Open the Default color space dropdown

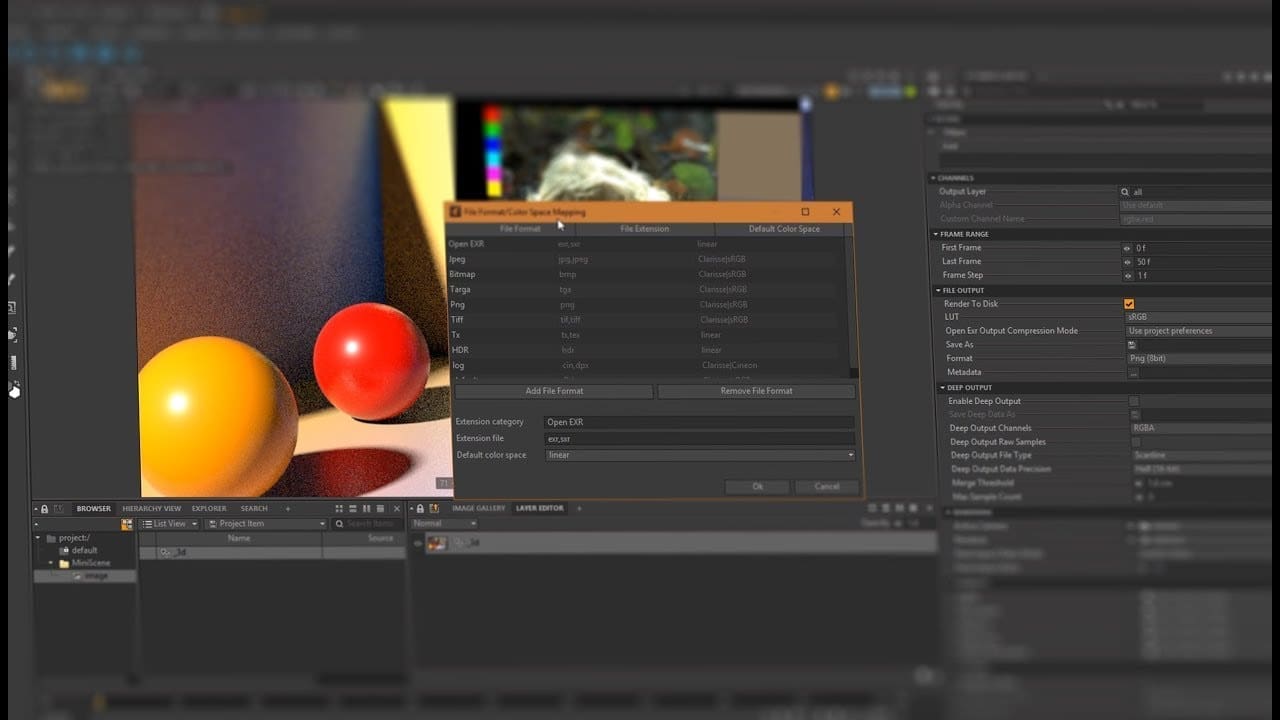click(699, 455)
